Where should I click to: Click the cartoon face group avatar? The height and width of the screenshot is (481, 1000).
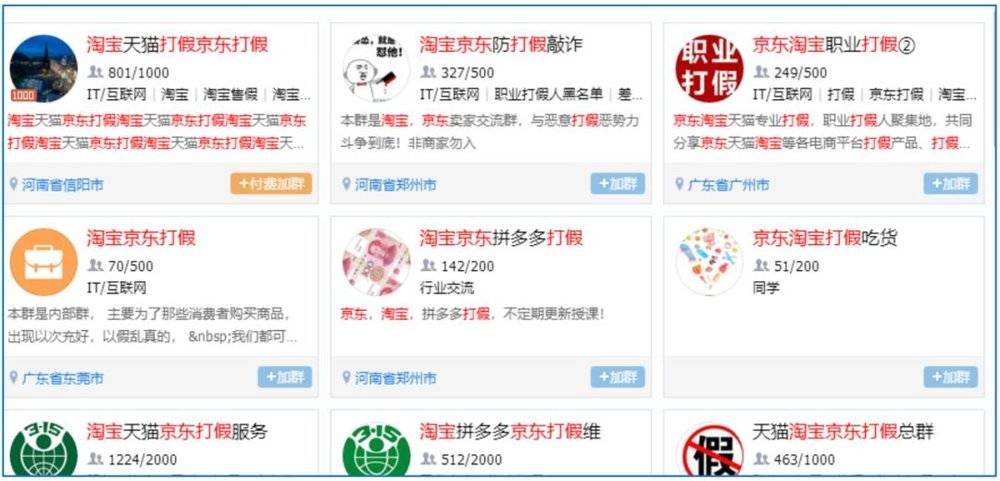click(x=376, y=68)
